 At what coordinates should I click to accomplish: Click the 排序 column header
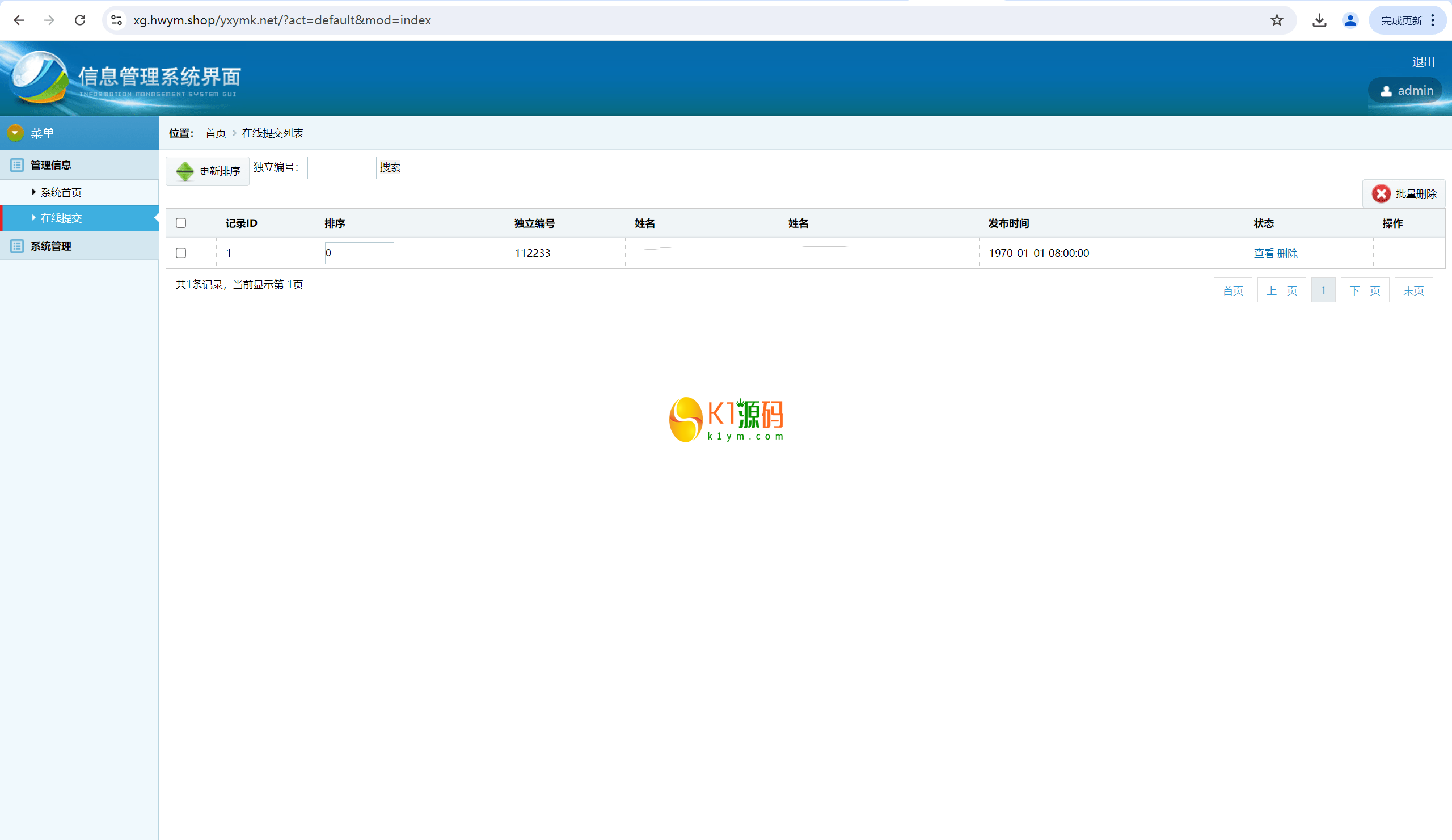(x=335, y=223)
